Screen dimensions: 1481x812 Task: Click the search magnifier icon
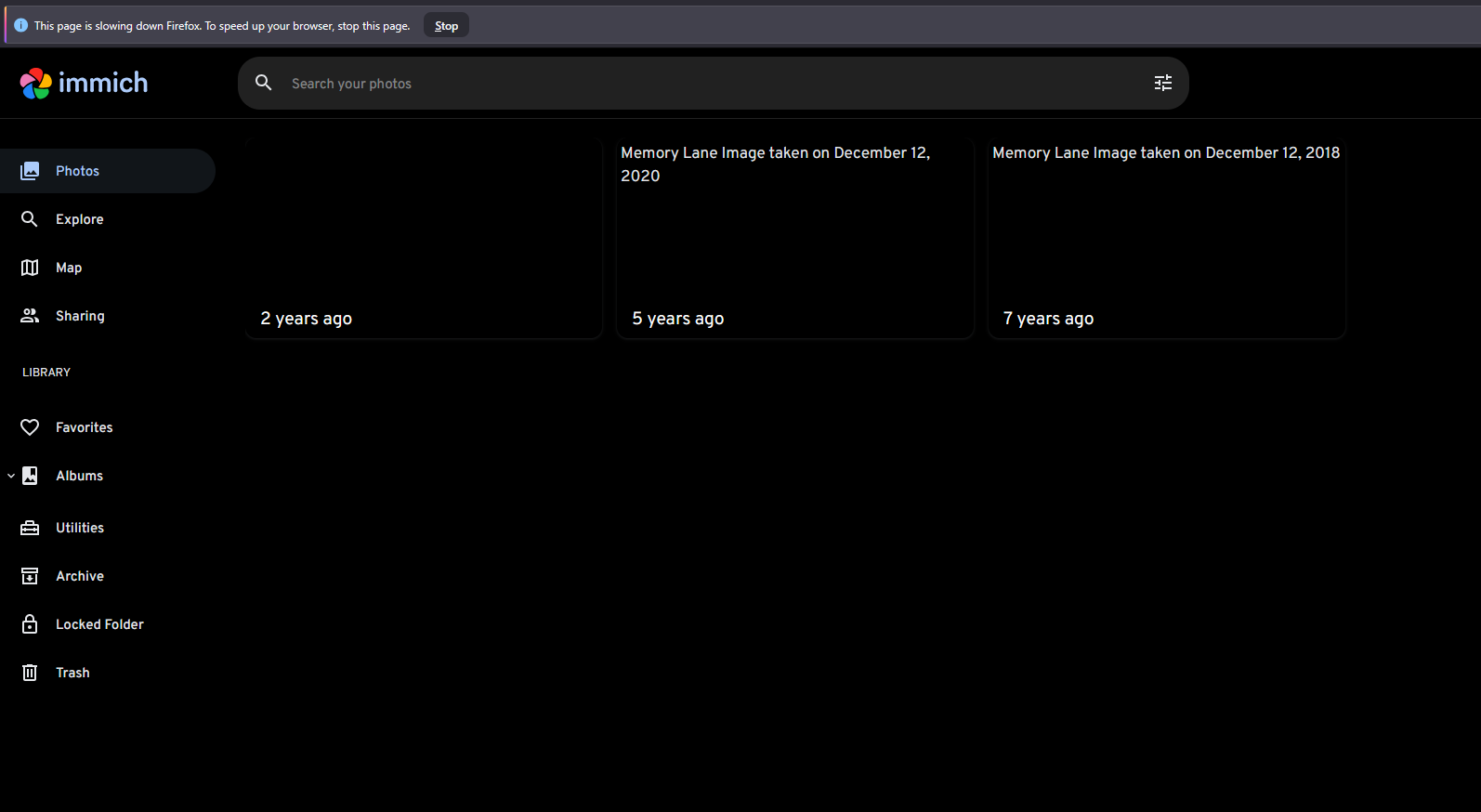pyautogui.click(x=264, y=83)
